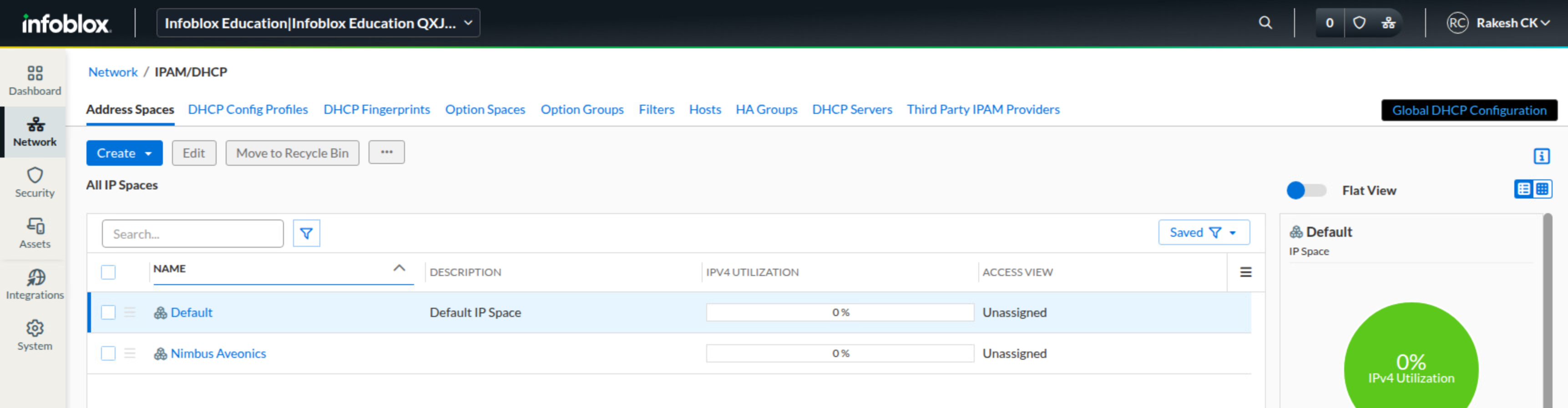Viewport: 1568px width, 408px height.
Task: Check the Default row checkbox
Action: [x=108, y=312]
